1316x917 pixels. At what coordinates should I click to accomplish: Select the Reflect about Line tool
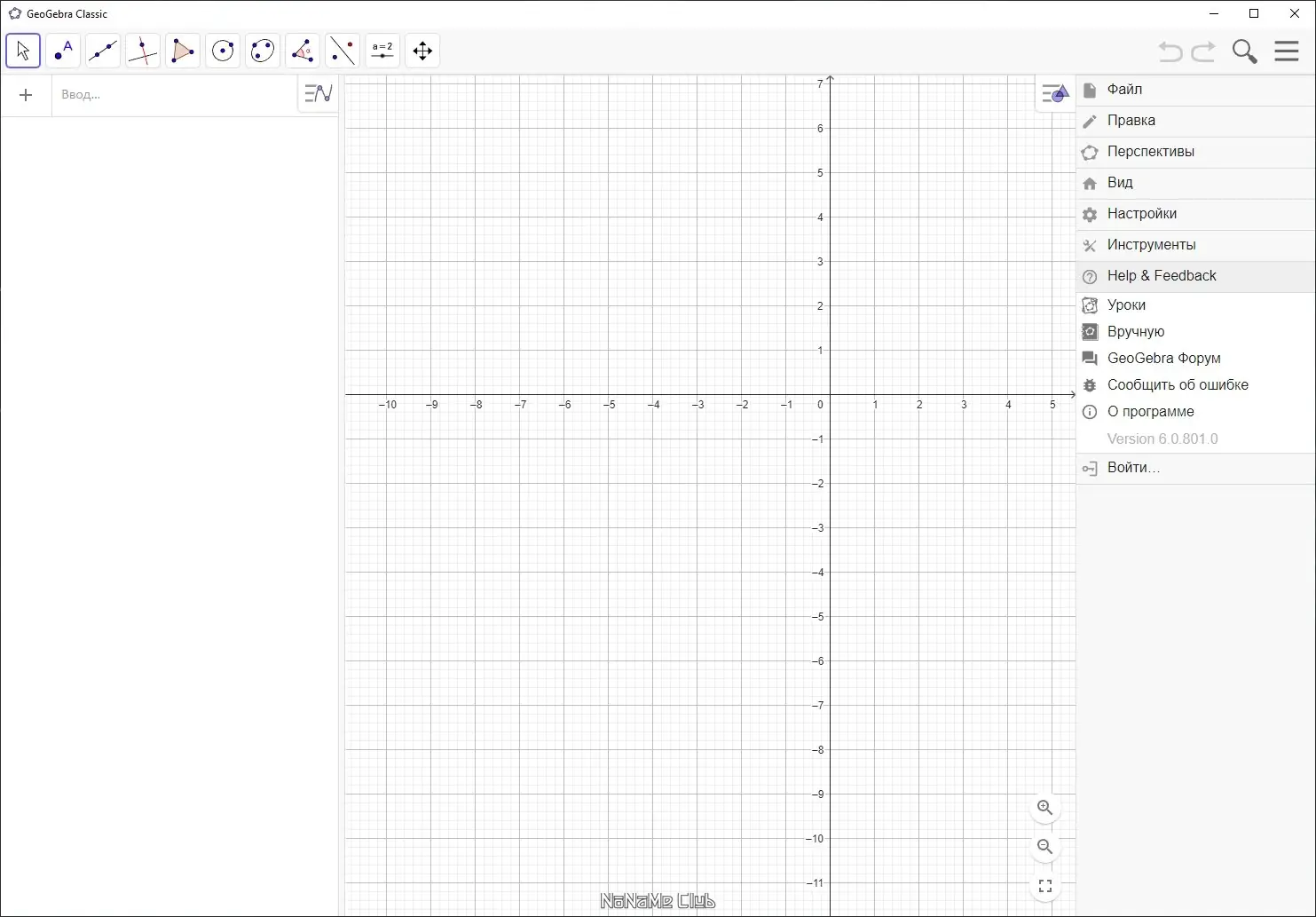[x=343, y=51]
